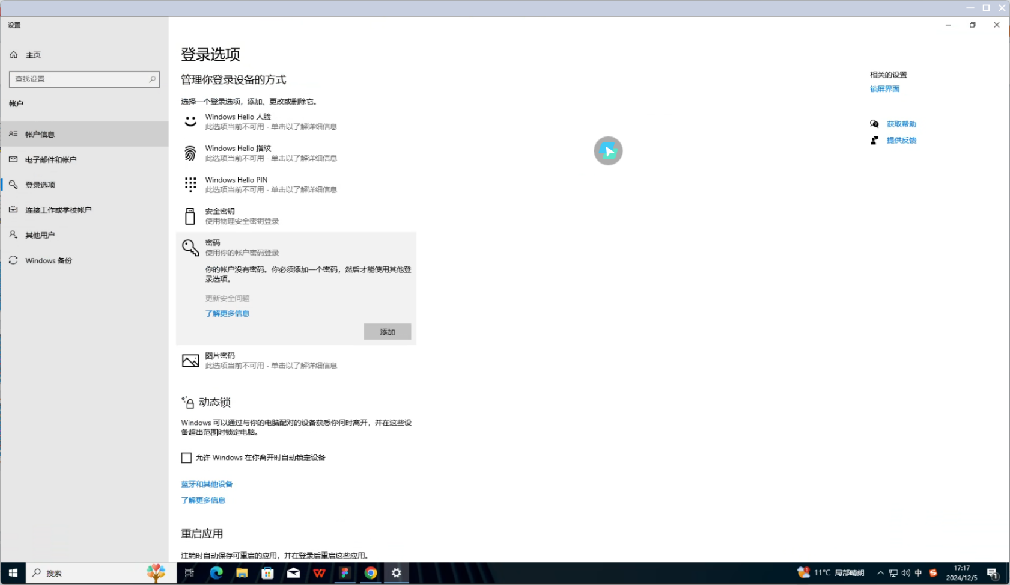Open Task View from the taskbar

(x=189, y=573)
